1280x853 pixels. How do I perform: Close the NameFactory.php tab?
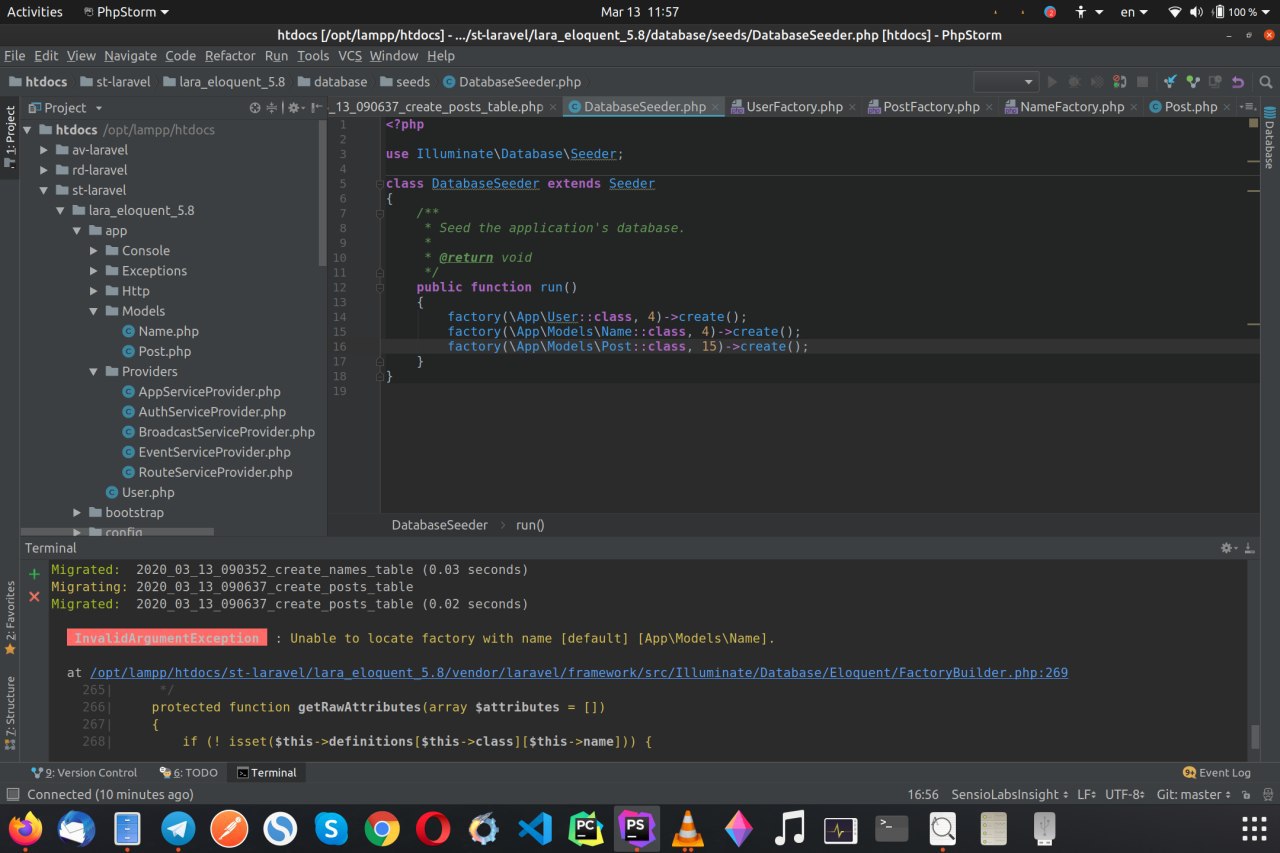pos(1135,107)
